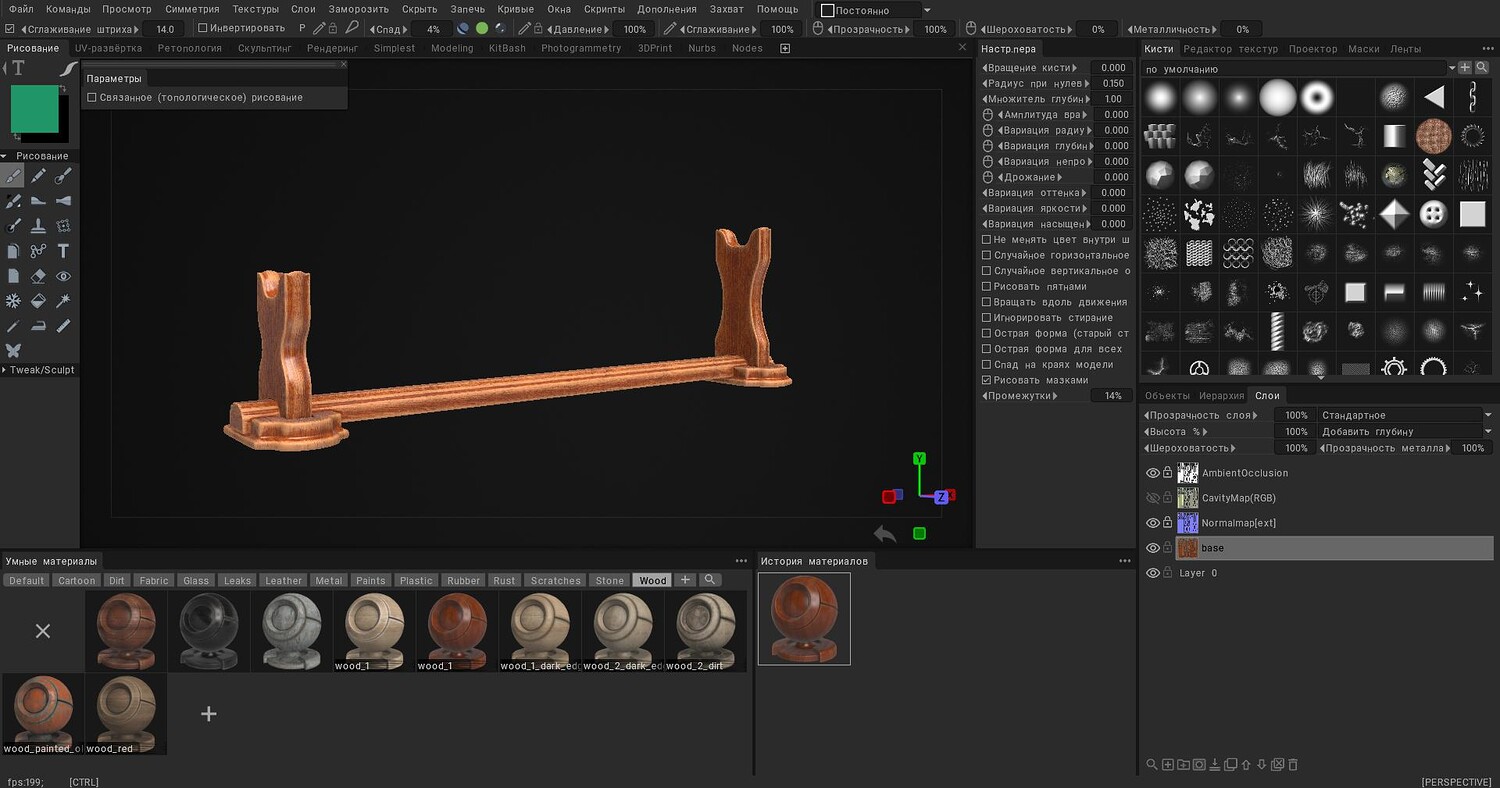Screen dimensions: 1500x788
Task: Click the Сглаживание штриха value field
Action: 165,29
